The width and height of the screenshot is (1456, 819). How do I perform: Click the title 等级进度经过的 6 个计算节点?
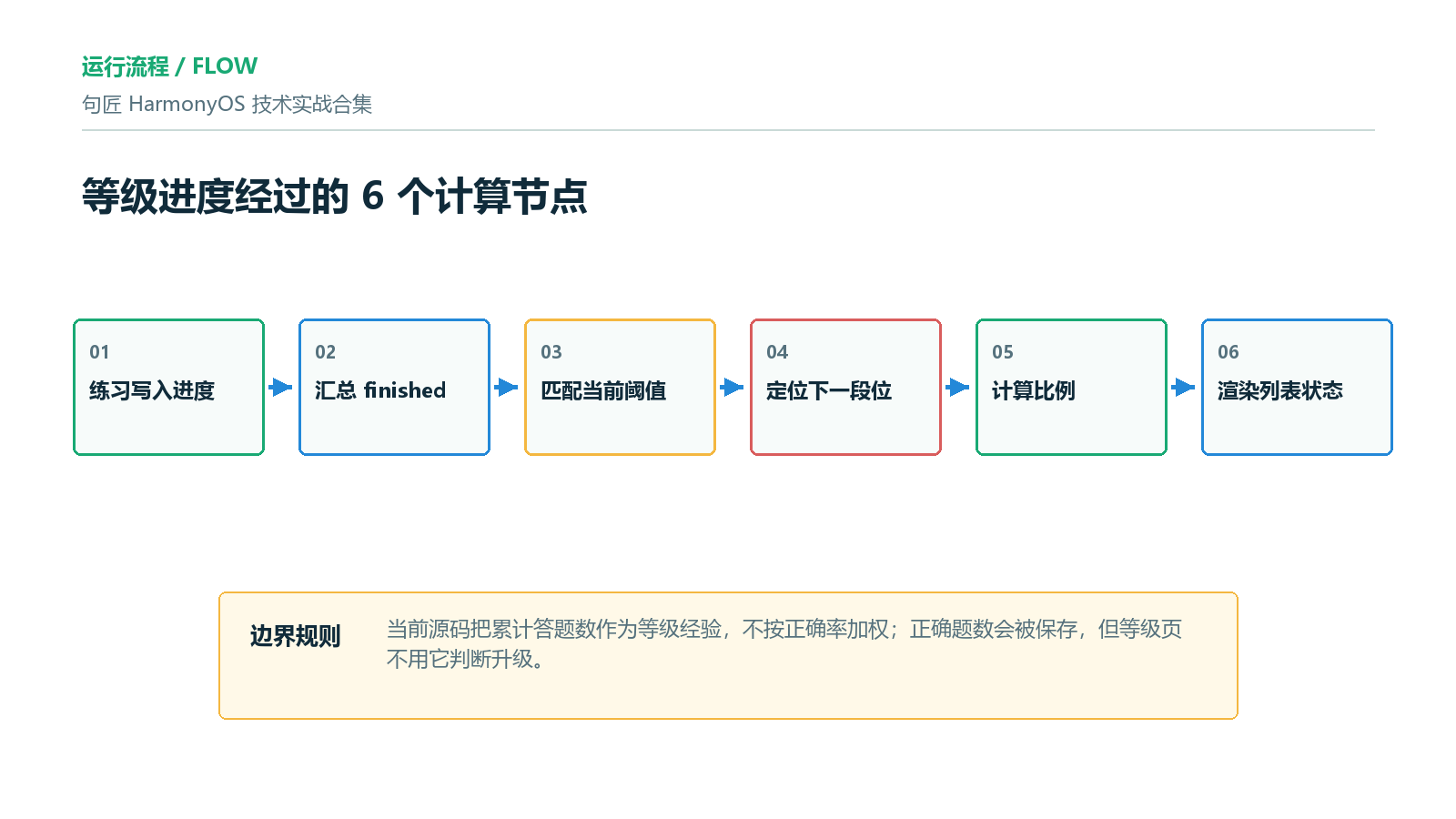(x=335, y=196)
